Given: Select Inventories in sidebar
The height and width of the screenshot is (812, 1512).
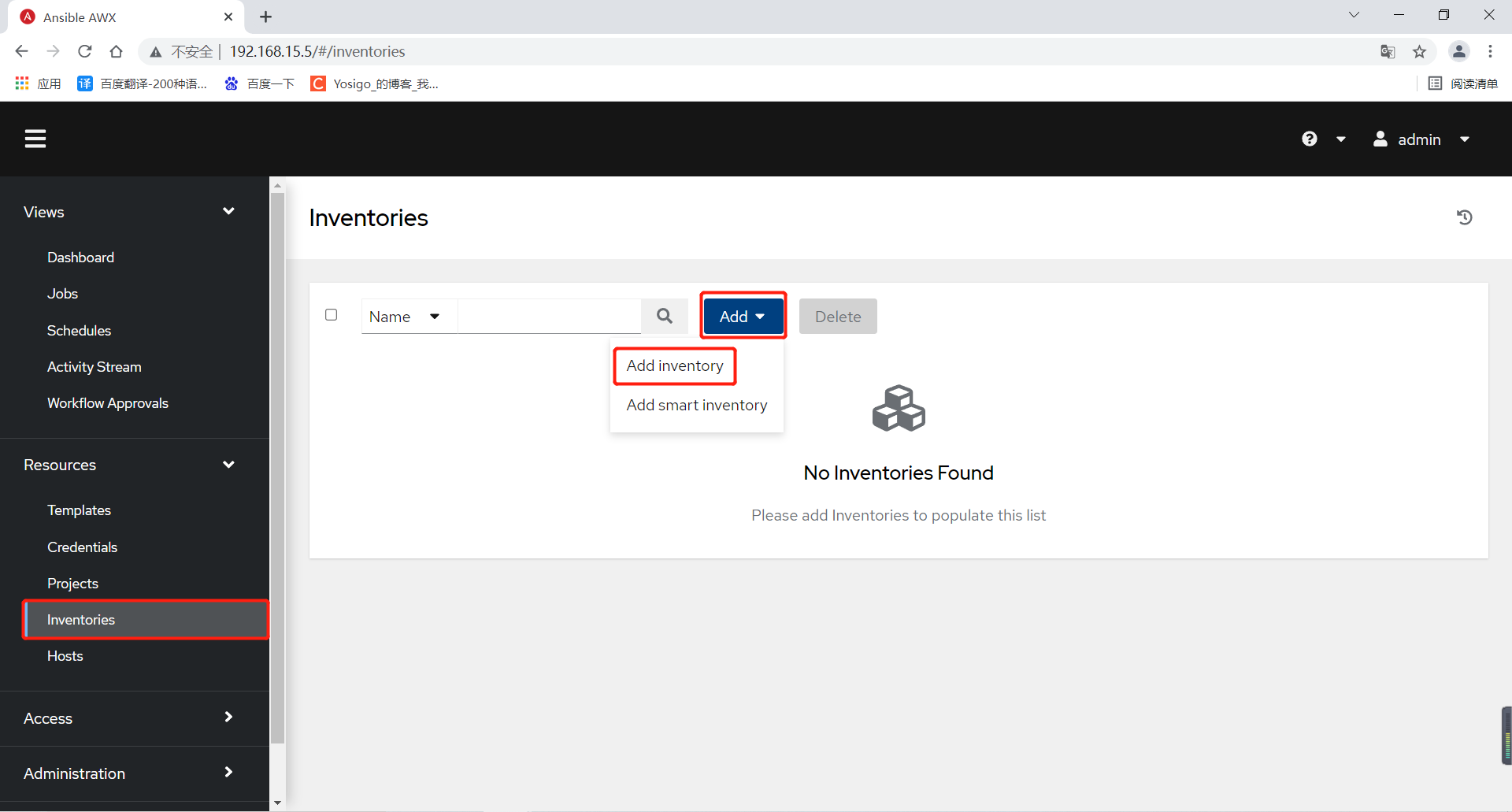Looking at the screenshot, I should [146, 620].
